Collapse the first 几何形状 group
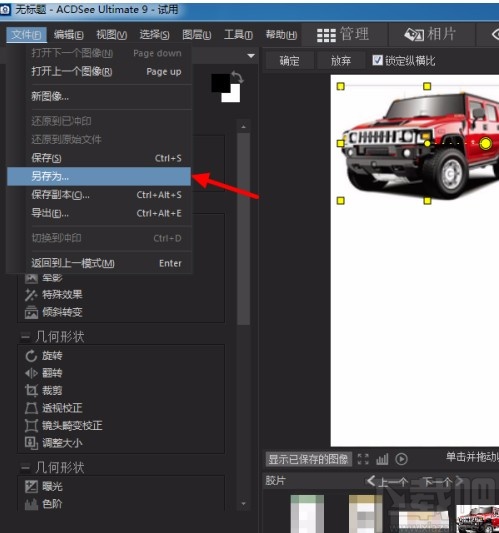The image size is (499, 533). pos(25,337)
